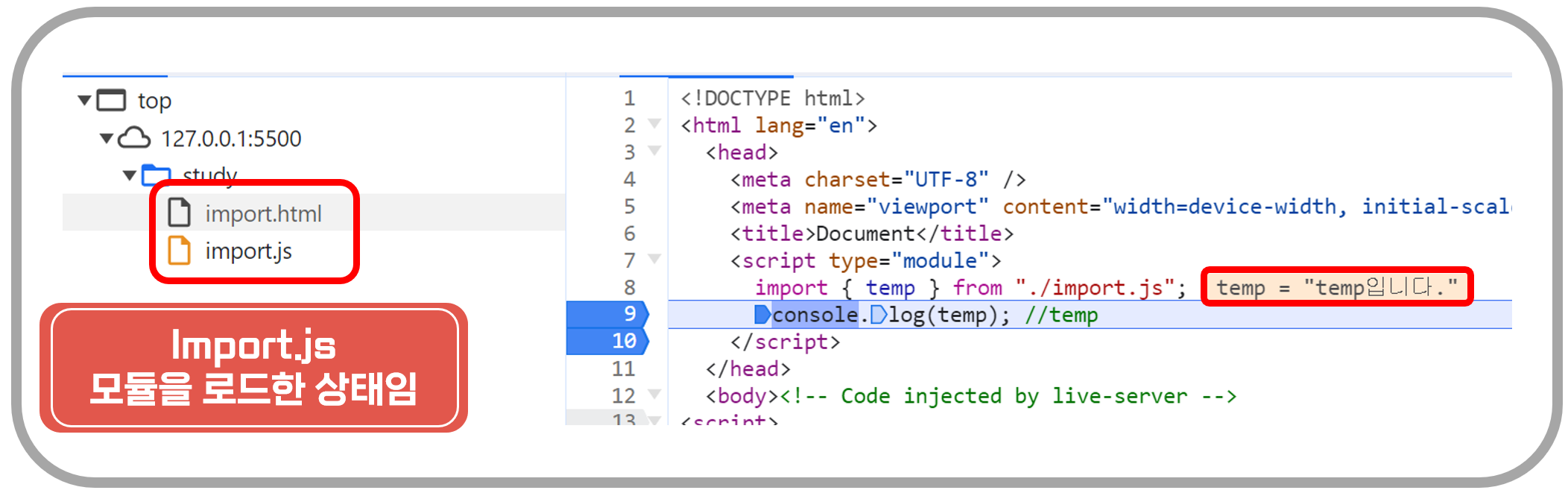
Task: Click the //temp comment on line 9
Action: (x=1061, y=315)
